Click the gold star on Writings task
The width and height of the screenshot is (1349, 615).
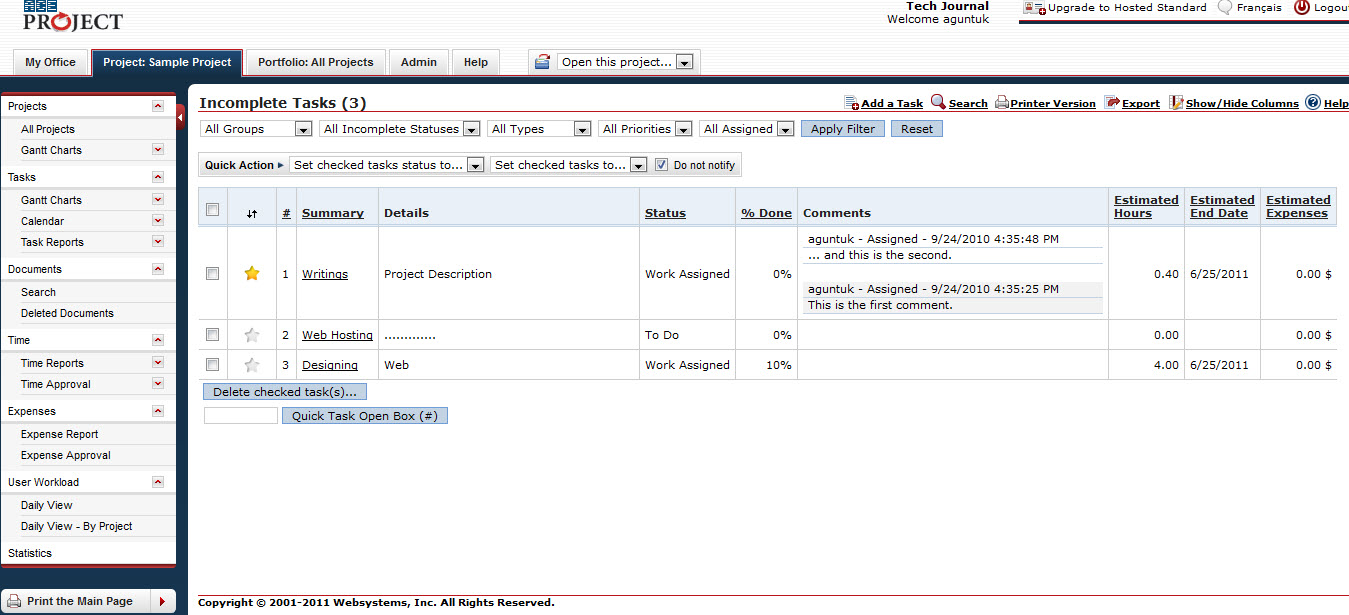pos(252,274)
